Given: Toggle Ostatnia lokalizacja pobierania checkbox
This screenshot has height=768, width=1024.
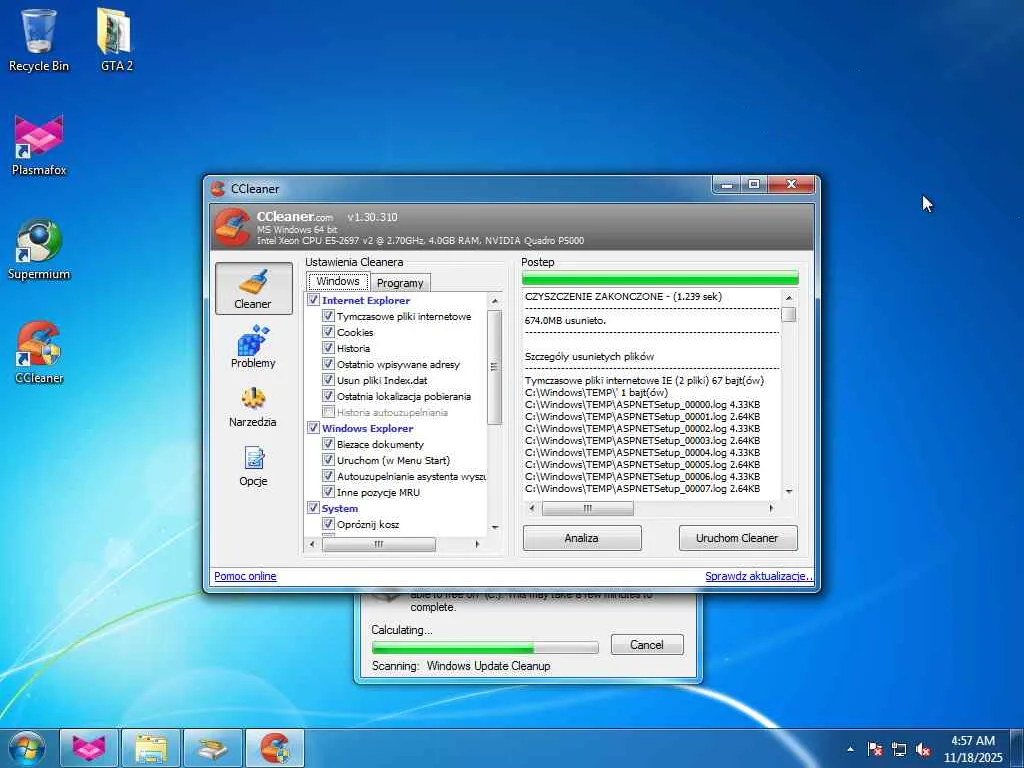Looking at the screenshot, I should pos(328,396).
